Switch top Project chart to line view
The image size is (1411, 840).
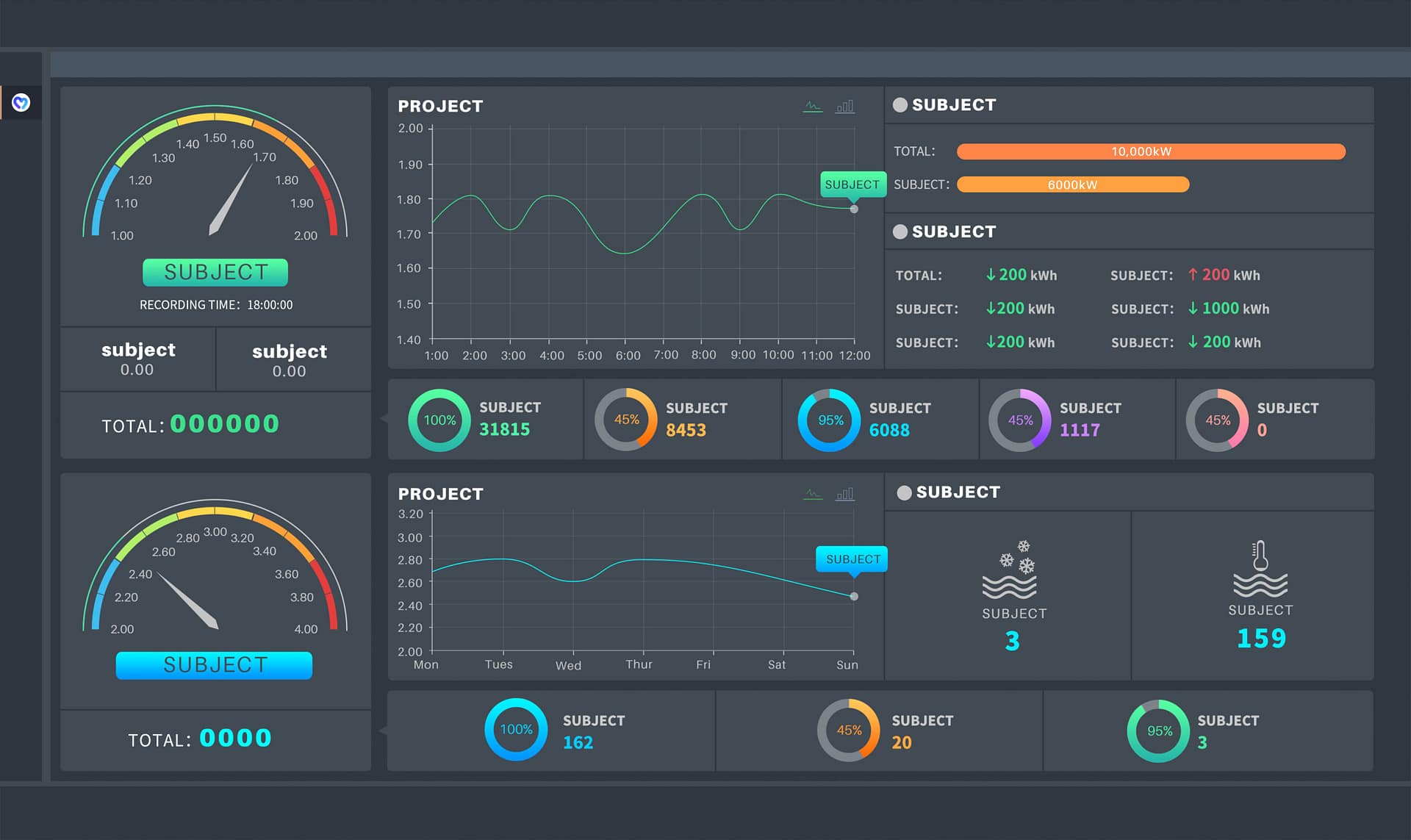[x=812, y=107]
